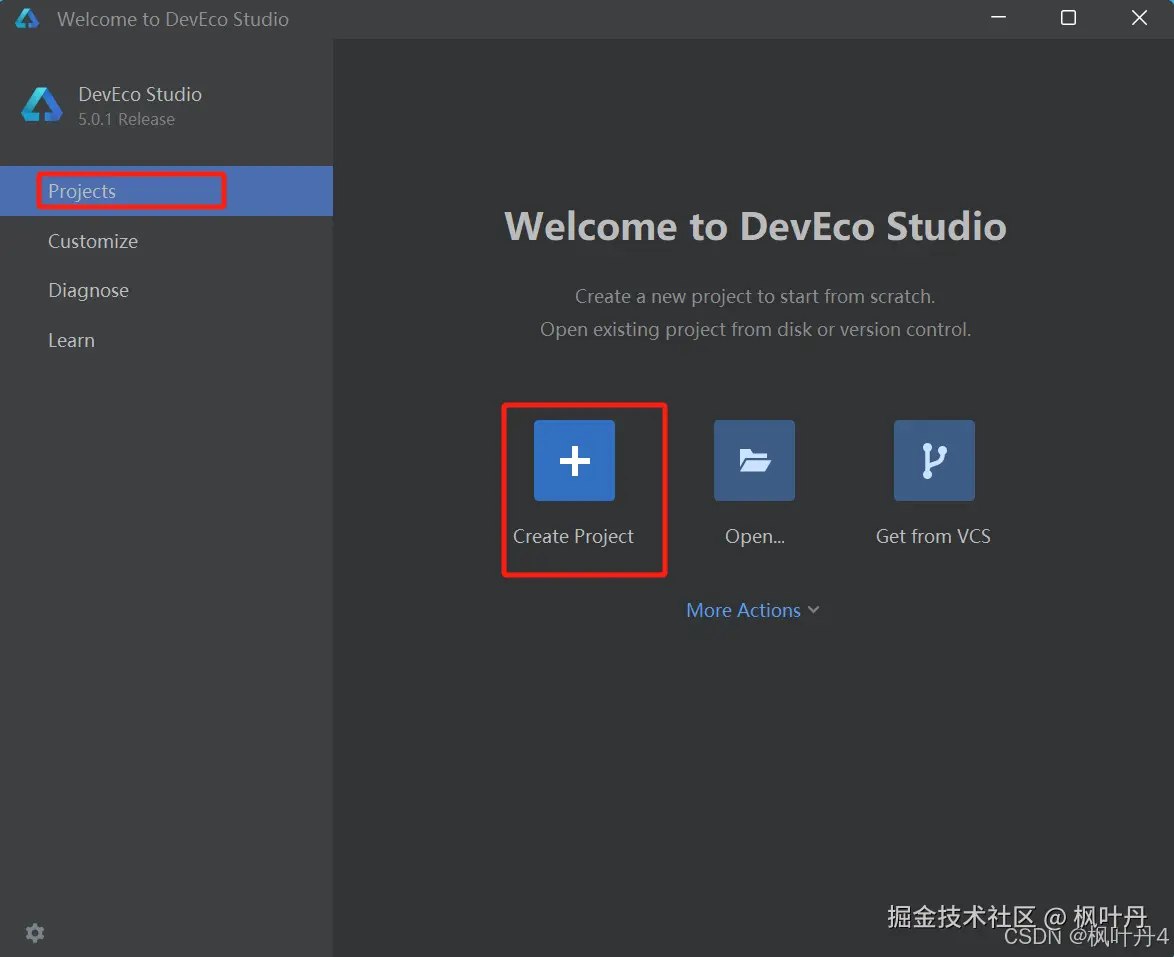This screenshot has width=1174, height=957.
Task: Click the Get from VCS branch icon
Action: point(934,461)
